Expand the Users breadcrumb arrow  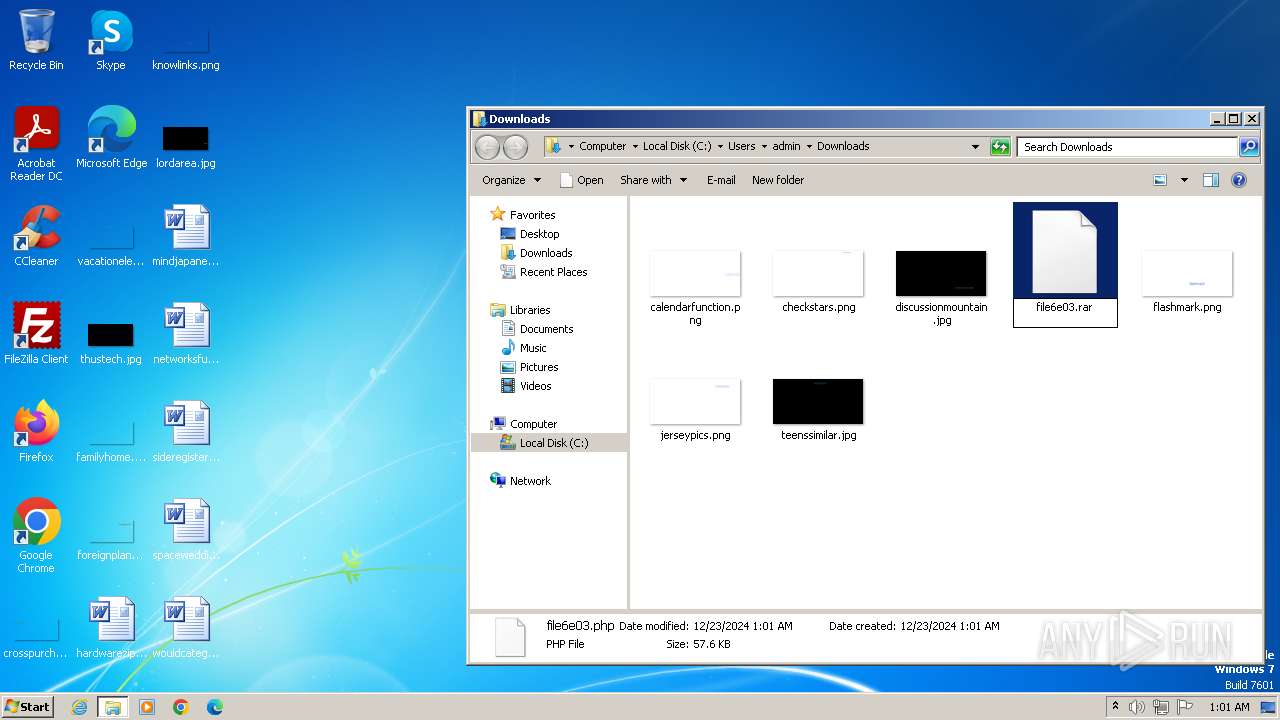[x=765, y=146]
